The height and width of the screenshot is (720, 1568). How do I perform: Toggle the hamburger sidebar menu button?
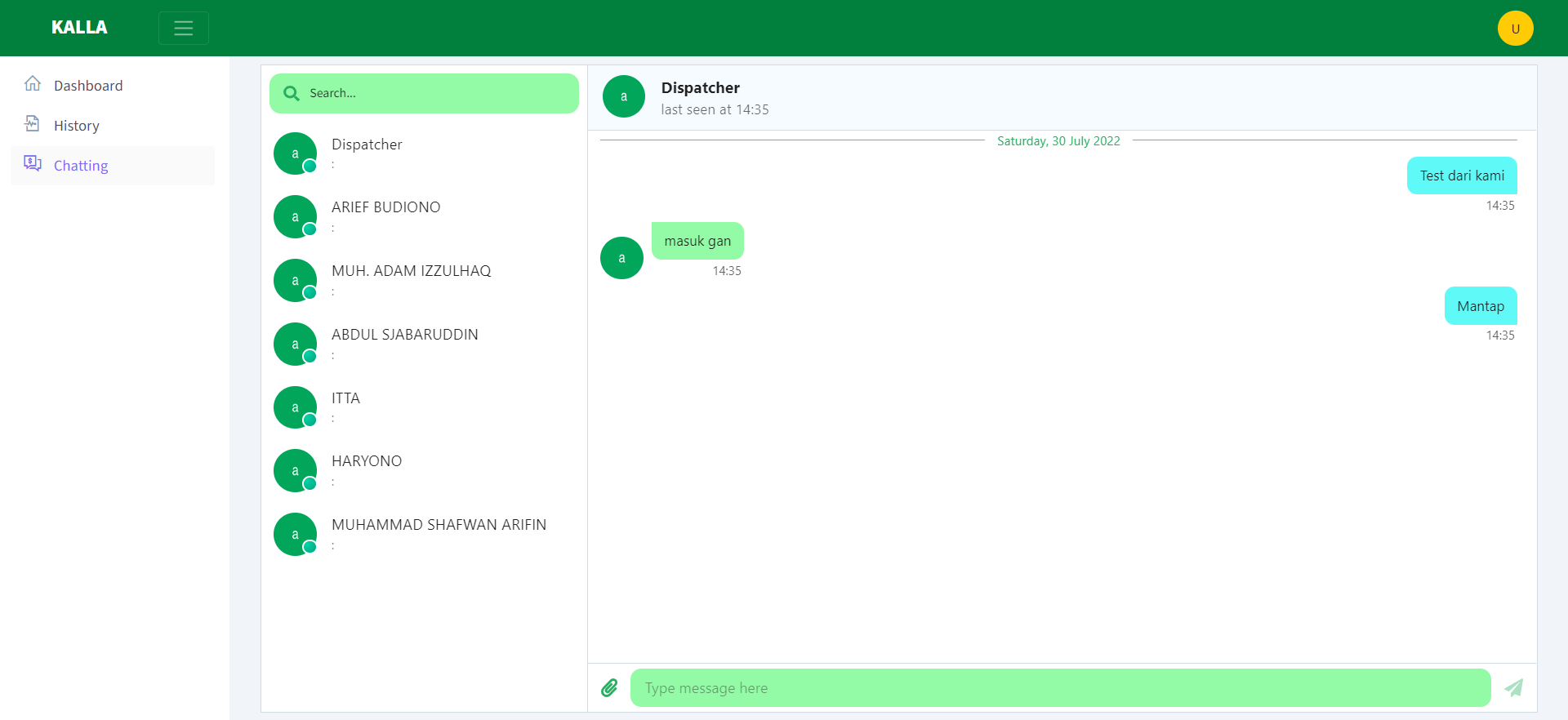[184, 28]
